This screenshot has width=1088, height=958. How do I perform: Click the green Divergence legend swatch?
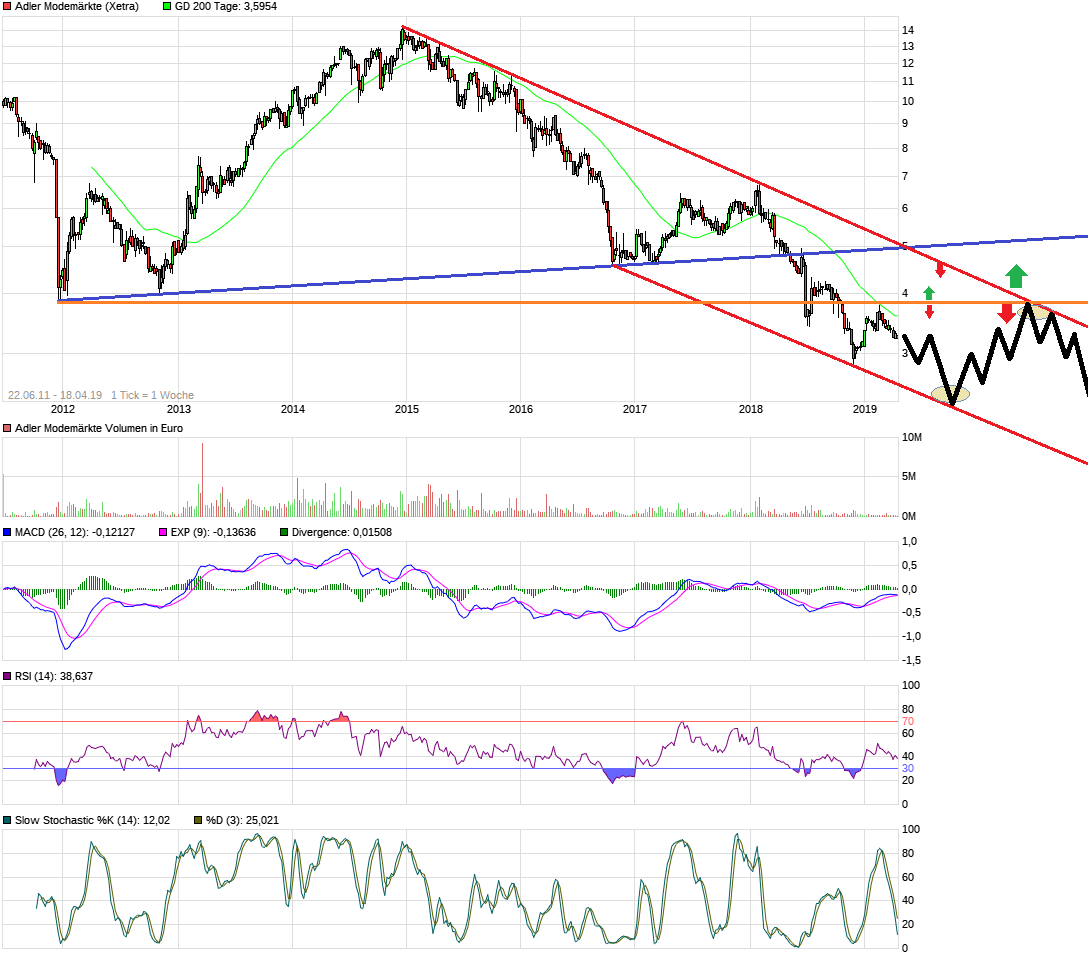284,532
